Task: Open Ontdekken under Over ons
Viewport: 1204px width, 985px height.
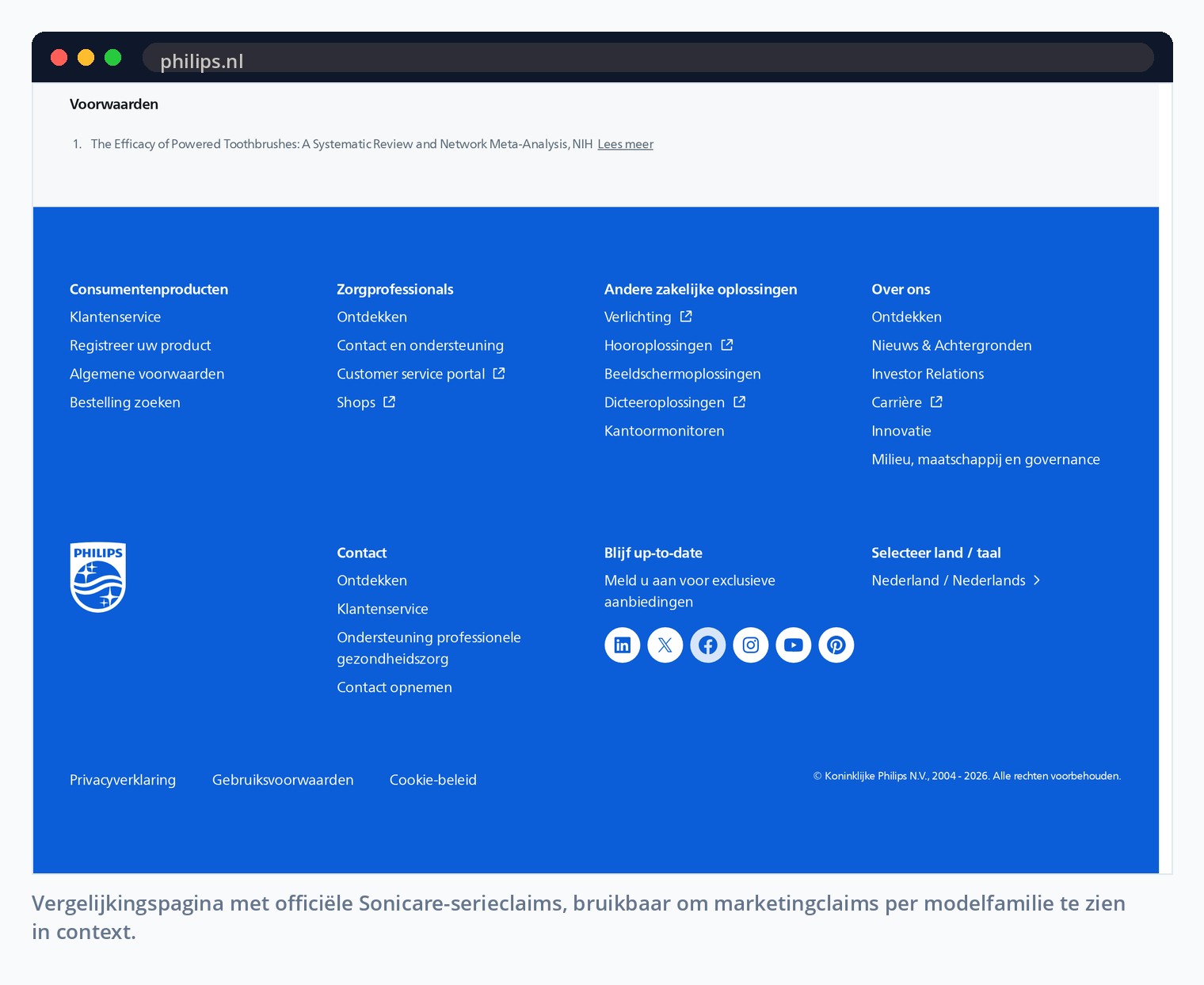Action: 907,317
